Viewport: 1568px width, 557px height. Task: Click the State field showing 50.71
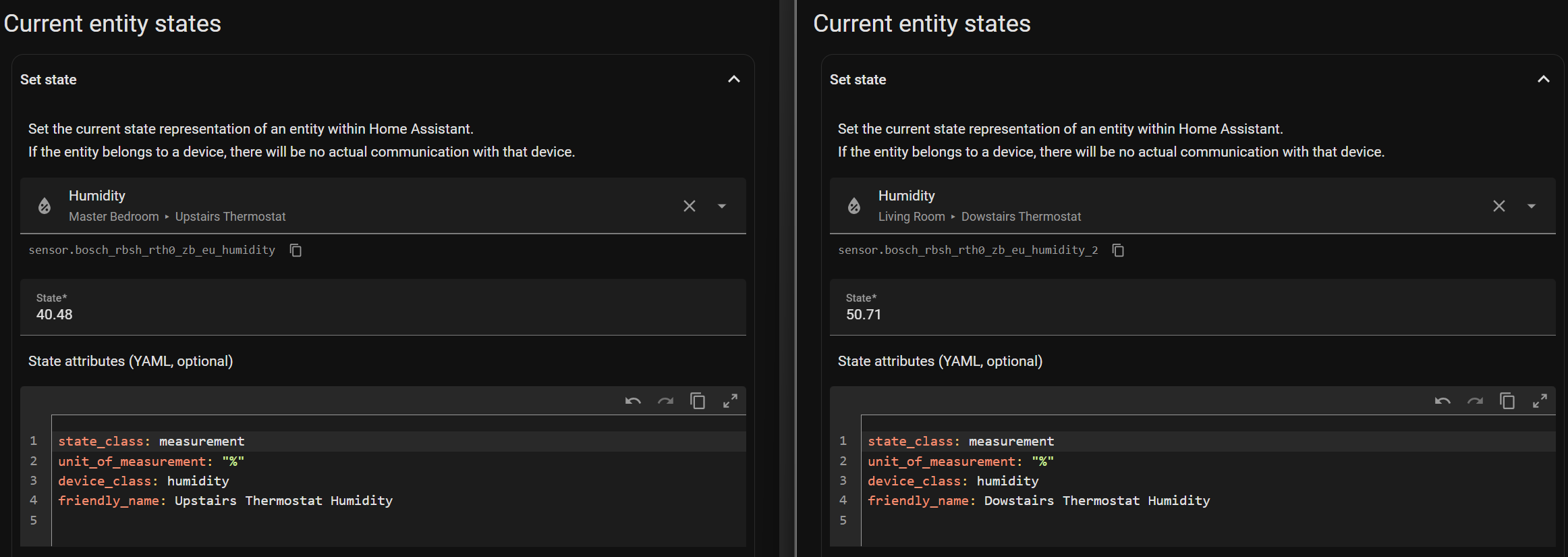pos(1192,314)
